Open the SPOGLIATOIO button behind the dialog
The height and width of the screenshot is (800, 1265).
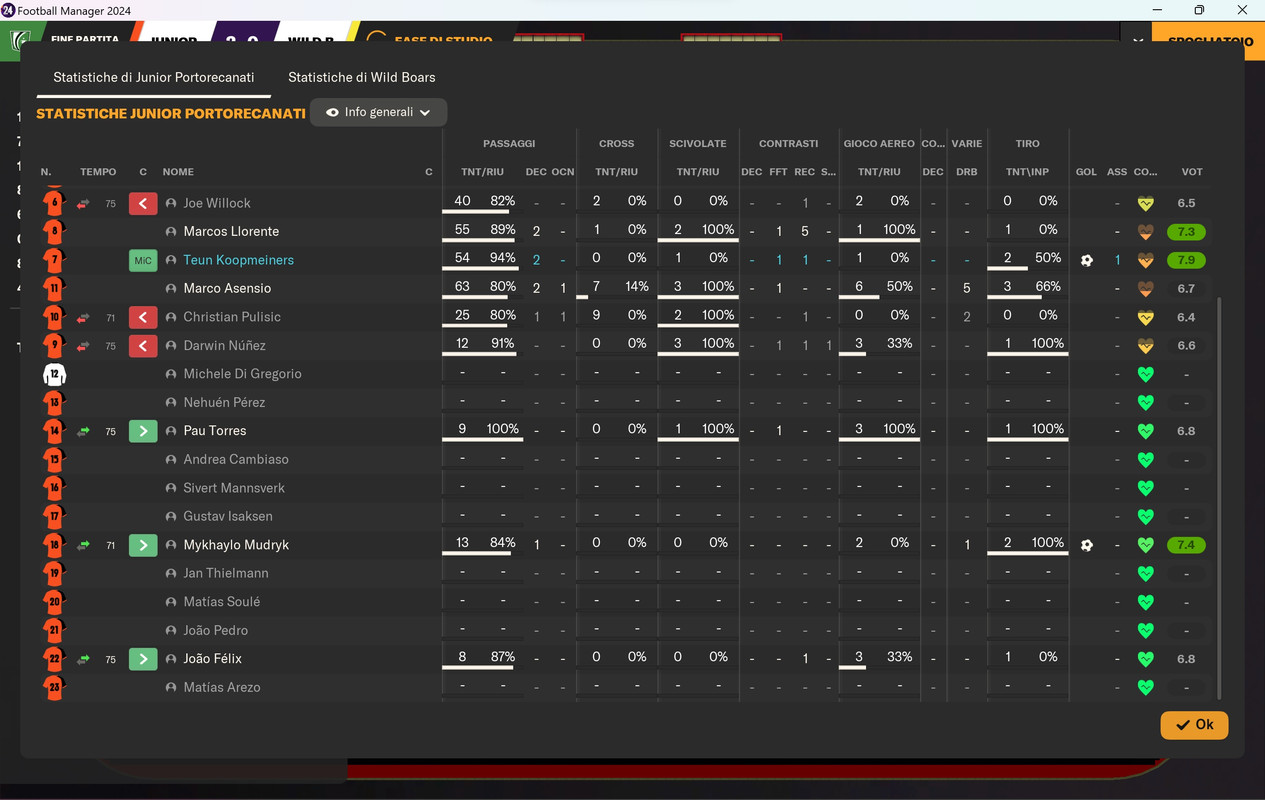pos(1209,40)
